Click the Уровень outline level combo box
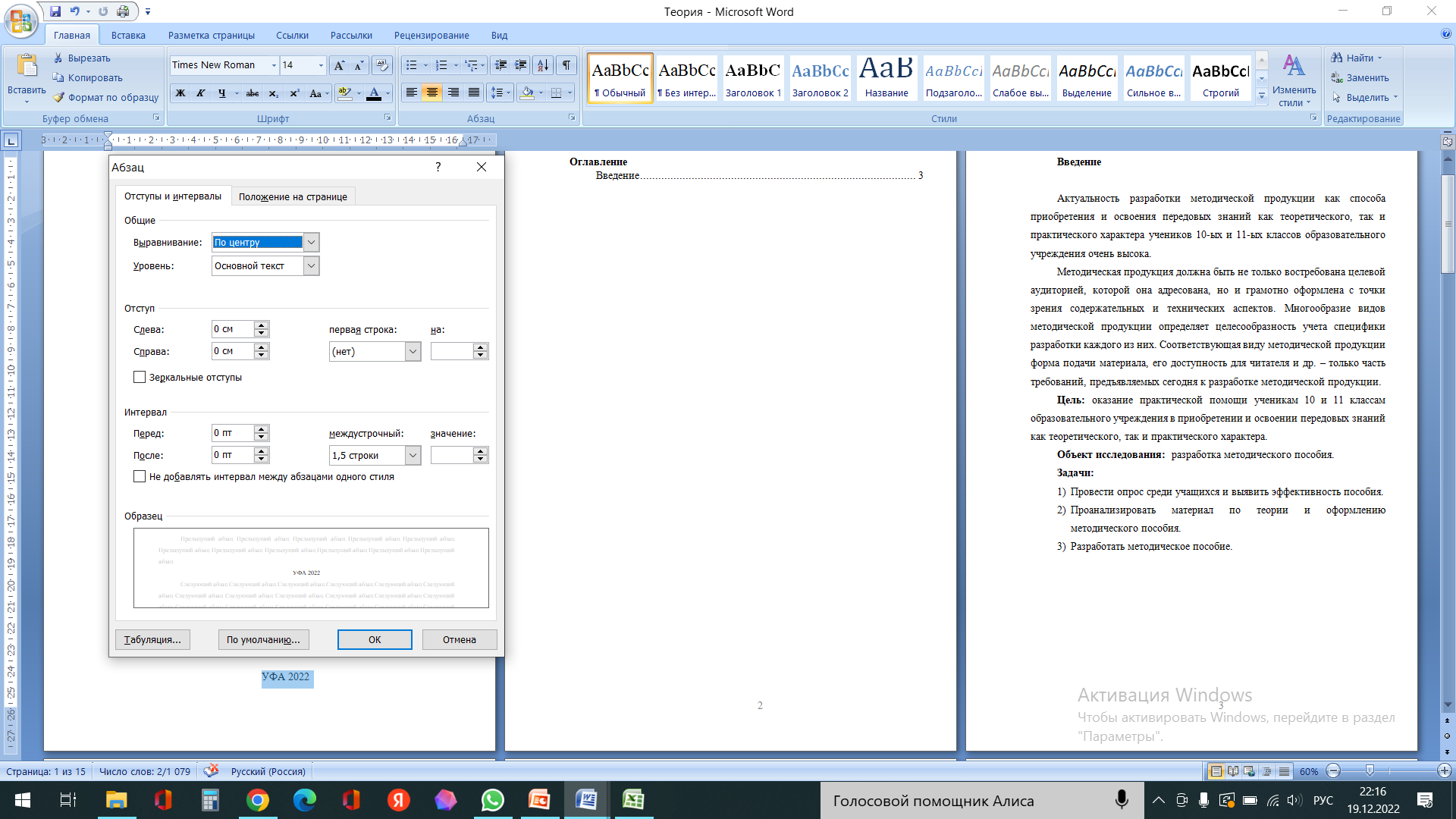Viewport: 1456px width, 819px height. [x=265, y=266]
